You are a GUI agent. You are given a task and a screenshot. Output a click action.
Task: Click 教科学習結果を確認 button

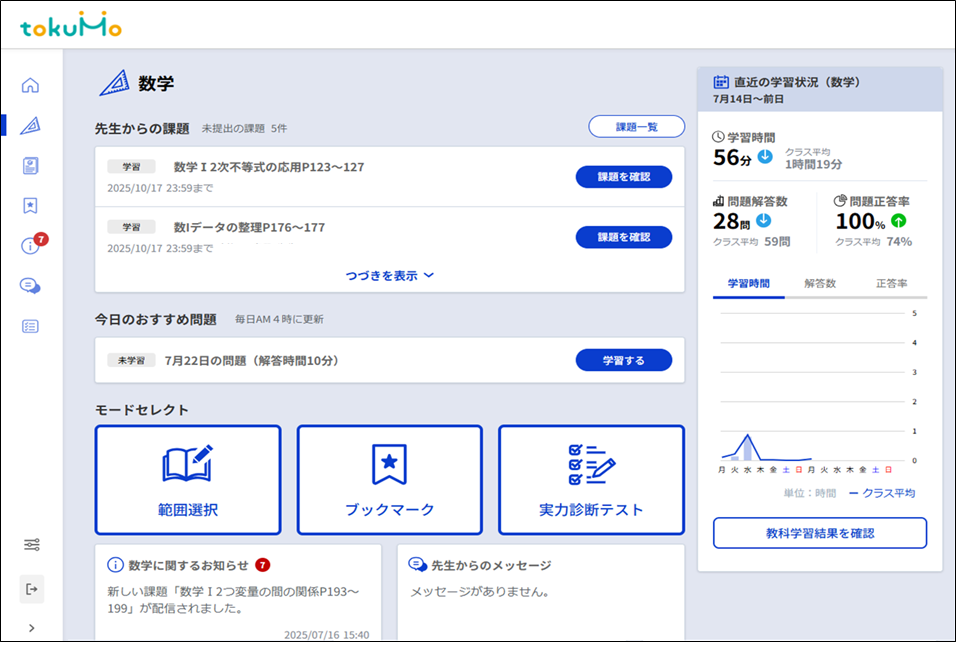819,533
